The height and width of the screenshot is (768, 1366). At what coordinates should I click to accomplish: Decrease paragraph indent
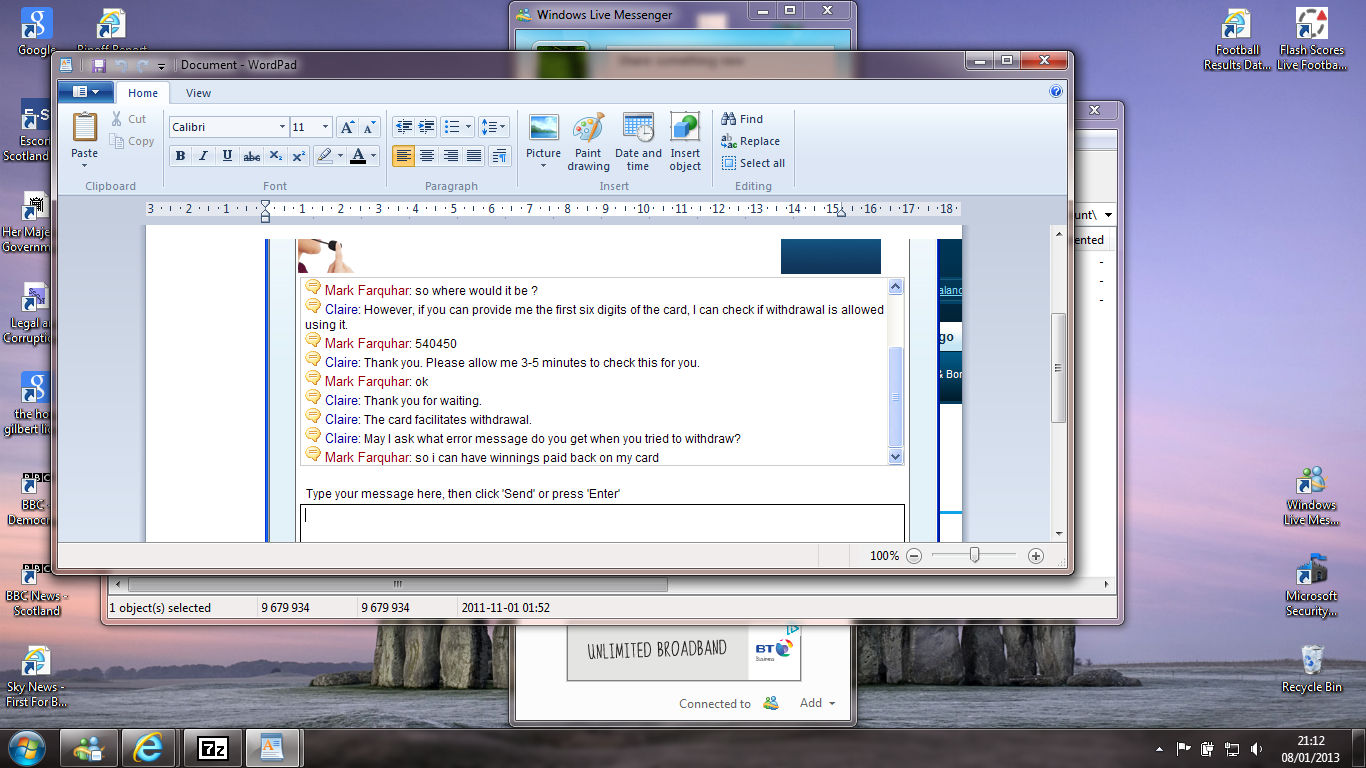404,127
